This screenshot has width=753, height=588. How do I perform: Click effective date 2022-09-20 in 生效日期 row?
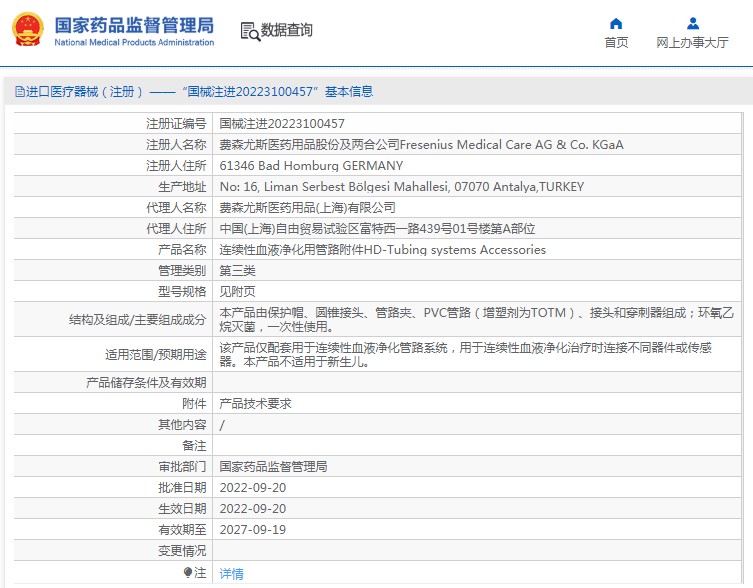pyautogui.click(x=253, y=509)
